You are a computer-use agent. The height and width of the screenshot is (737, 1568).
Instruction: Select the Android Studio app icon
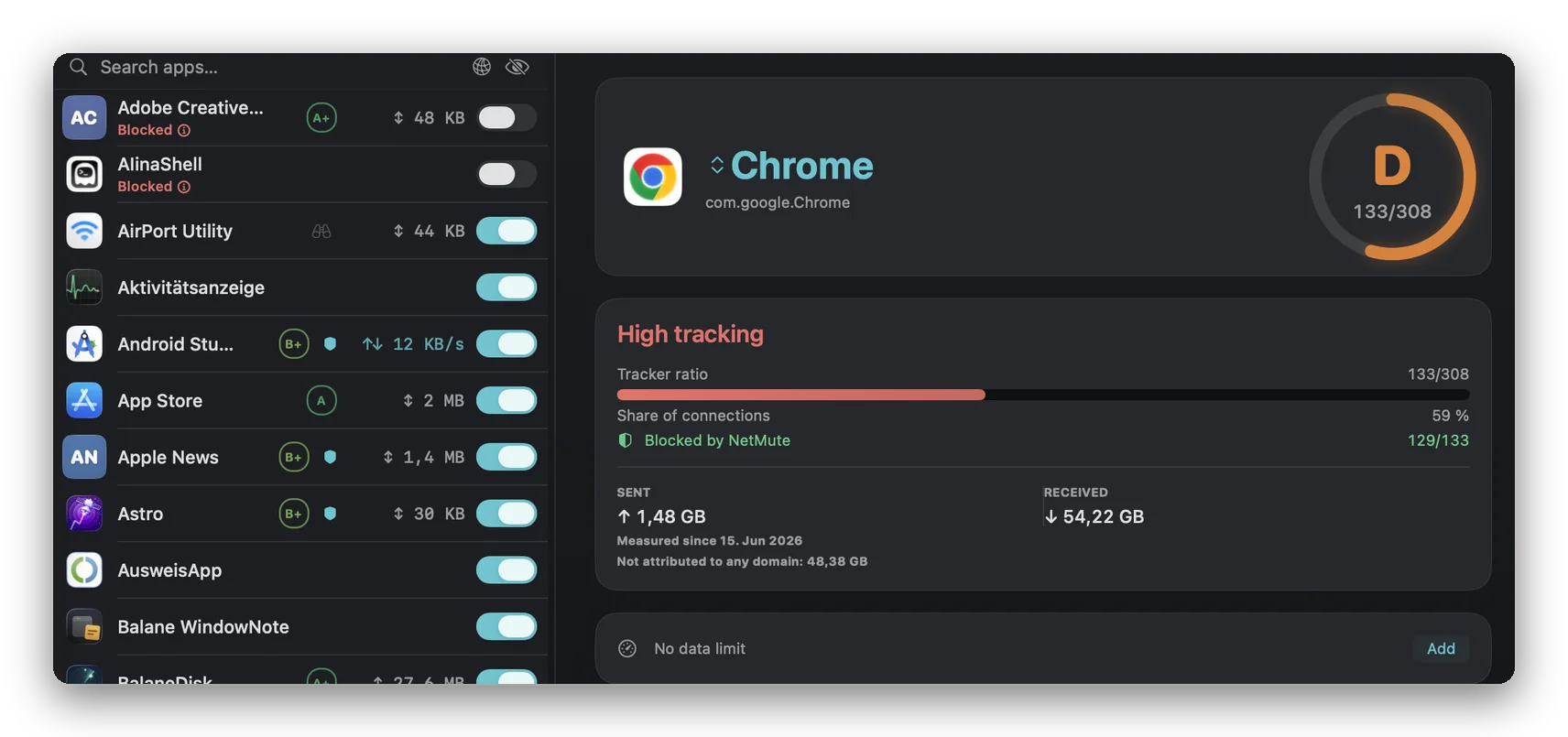click(x=84, y=344)
